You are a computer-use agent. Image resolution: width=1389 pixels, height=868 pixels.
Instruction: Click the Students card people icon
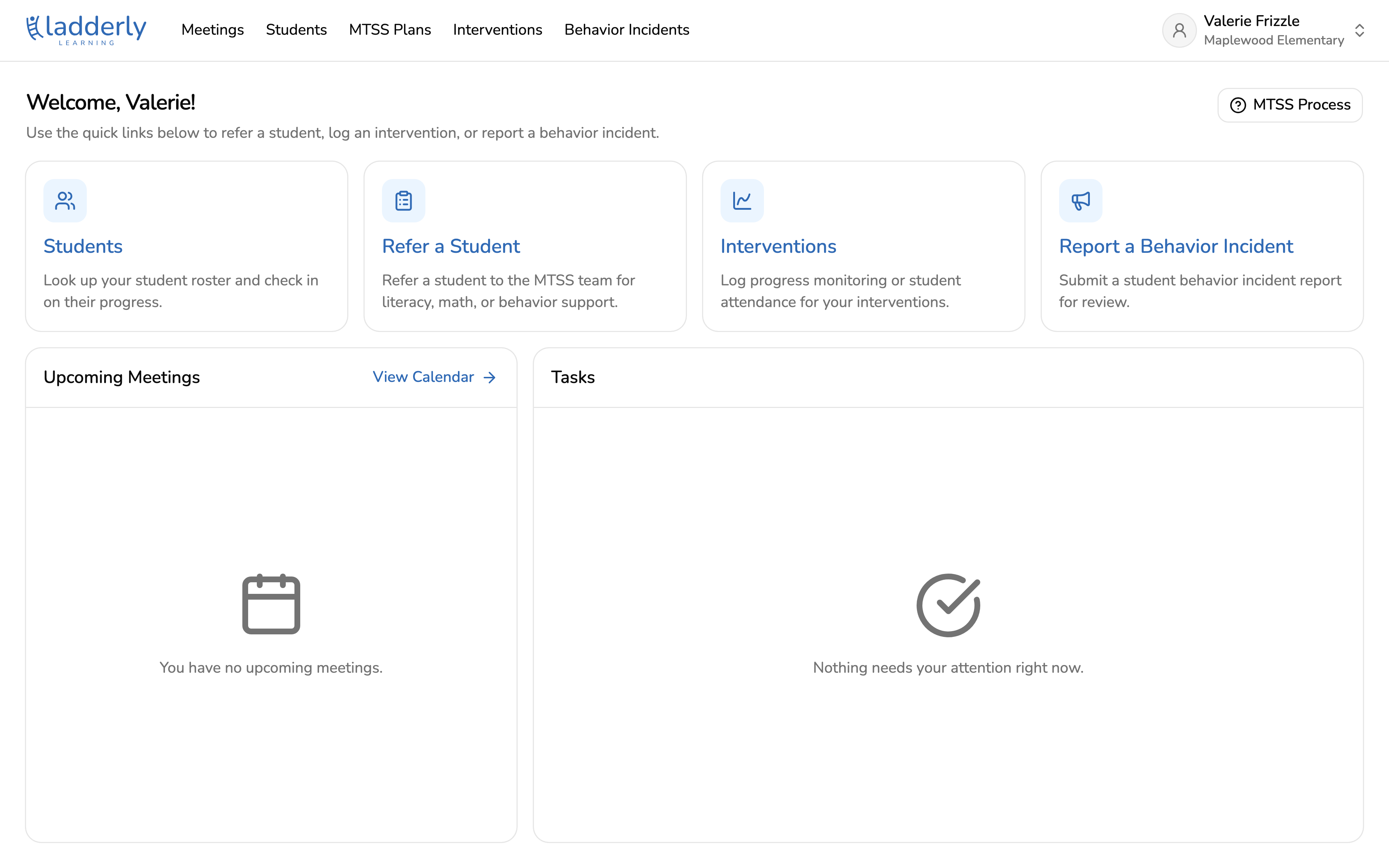[x=65, y=201]
